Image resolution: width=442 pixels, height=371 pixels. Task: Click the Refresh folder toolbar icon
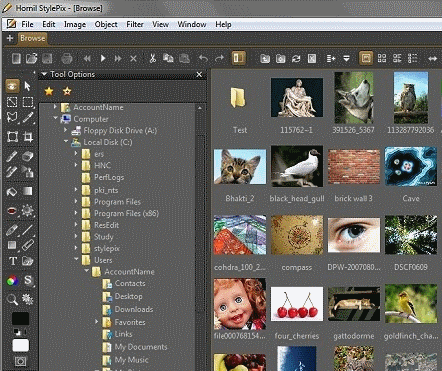pyautogui.click(x=296, y=59)
